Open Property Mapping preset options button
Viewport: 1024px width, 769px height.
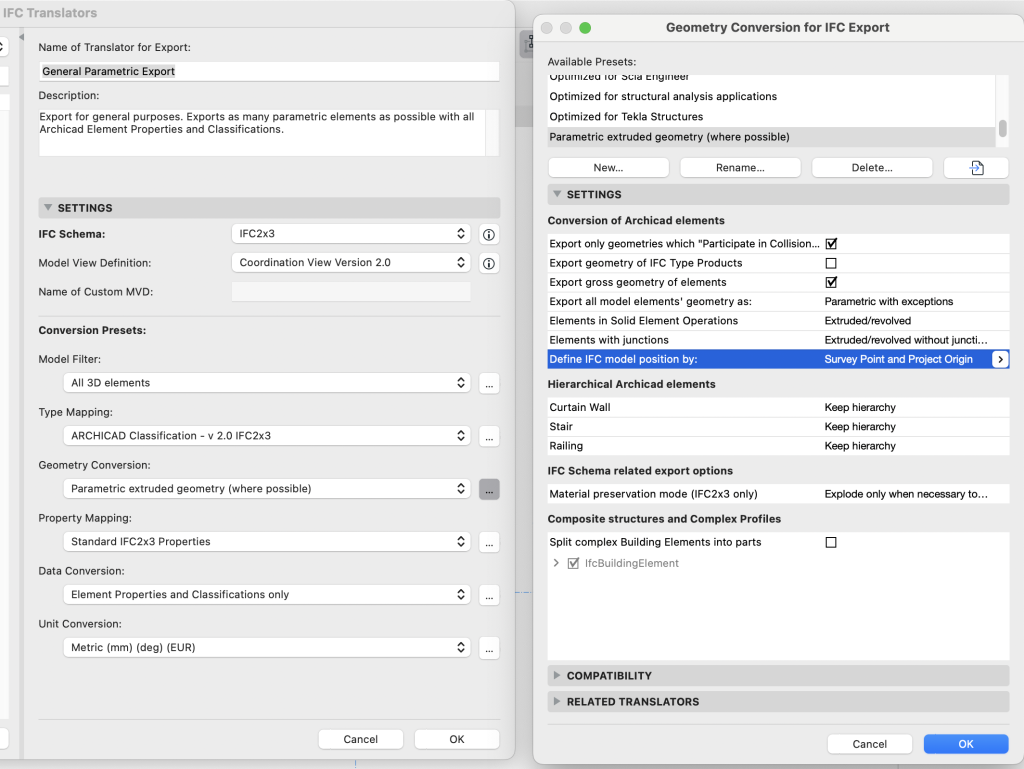[x=489, y=542]
